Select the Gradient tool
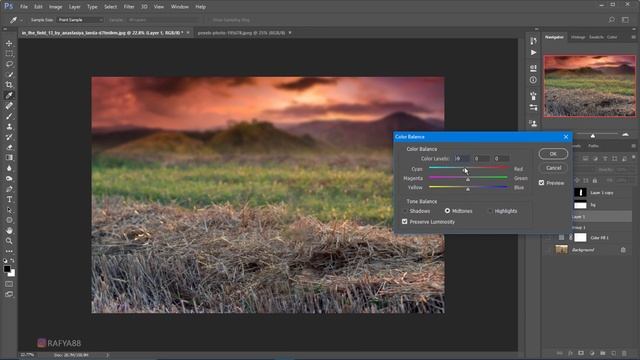Viewport: 640px width, 360px height. 9,158
